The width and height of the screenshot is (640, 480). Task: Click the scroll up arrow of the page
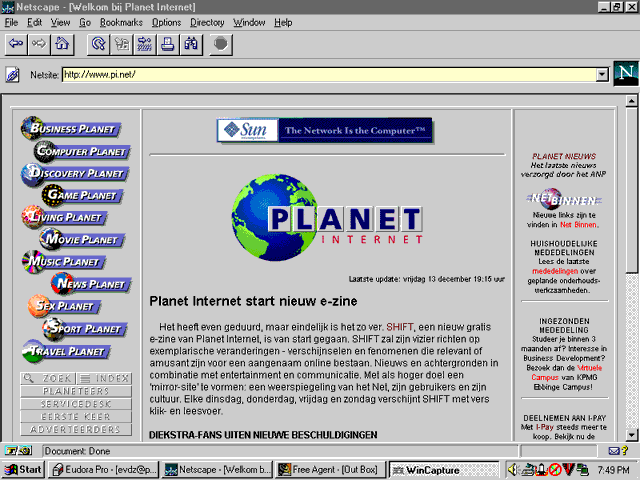pyautogui.click(x=631, y=100)
